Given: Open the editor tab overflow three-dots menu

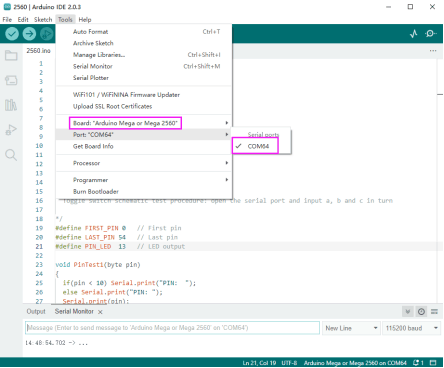Looking at the screenshot, I should point(433,51).
